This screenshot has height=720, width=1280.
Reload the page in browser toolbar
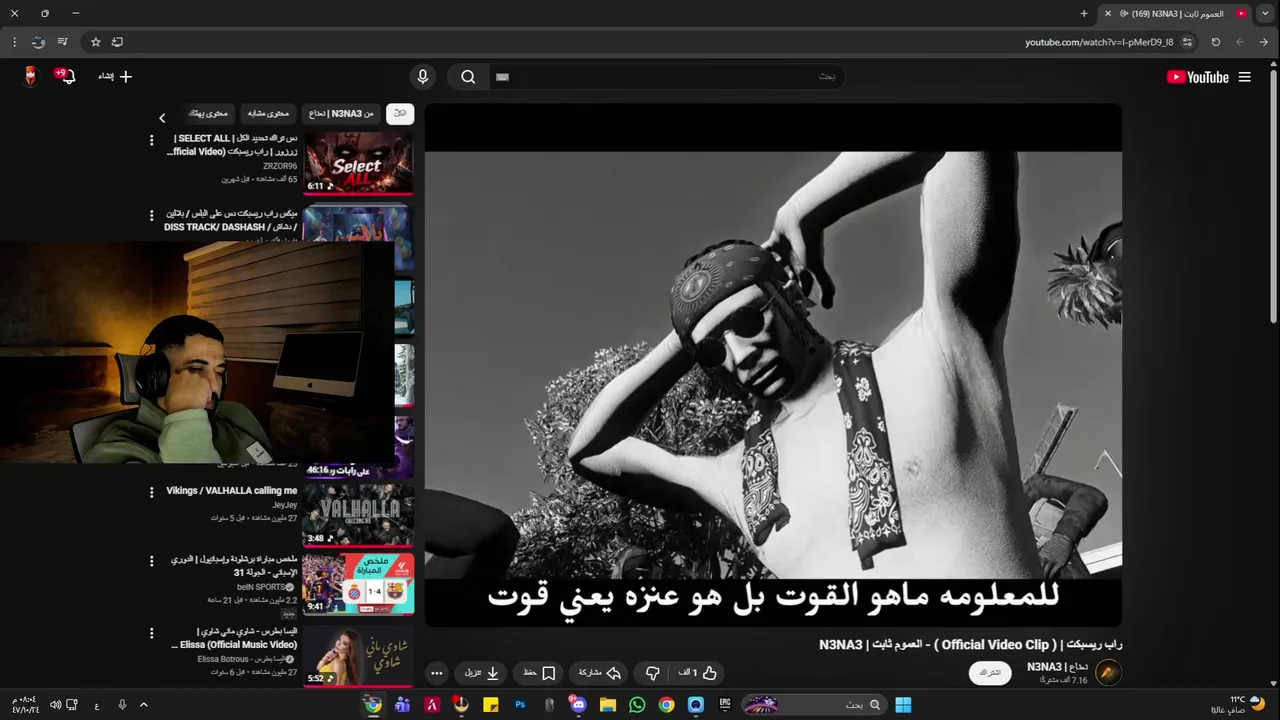pyautogui.click(x=1216, y=42)
